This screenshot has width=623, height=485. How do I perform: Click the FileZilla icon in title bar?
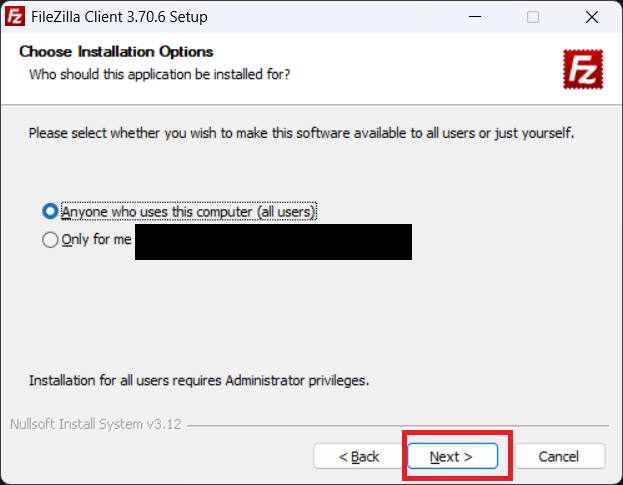(15, 17)
